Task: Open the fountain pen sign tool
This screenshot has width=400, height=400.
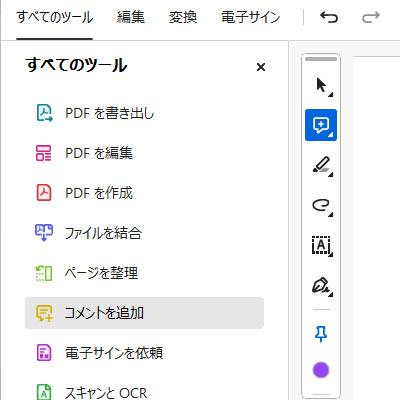Action: coord(321,286)
